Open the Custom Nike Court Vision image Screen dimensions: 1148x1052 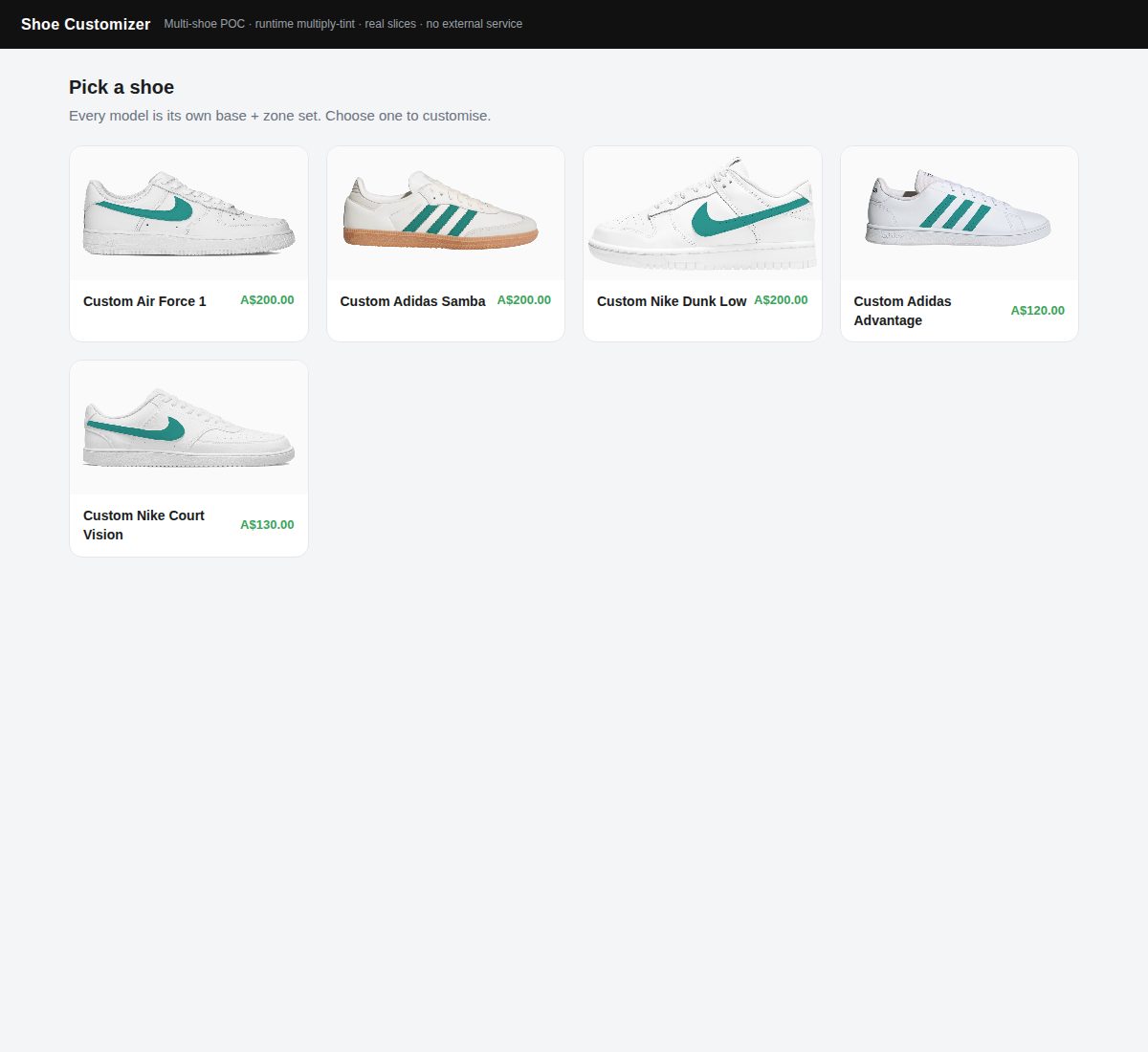click(188, 427)
